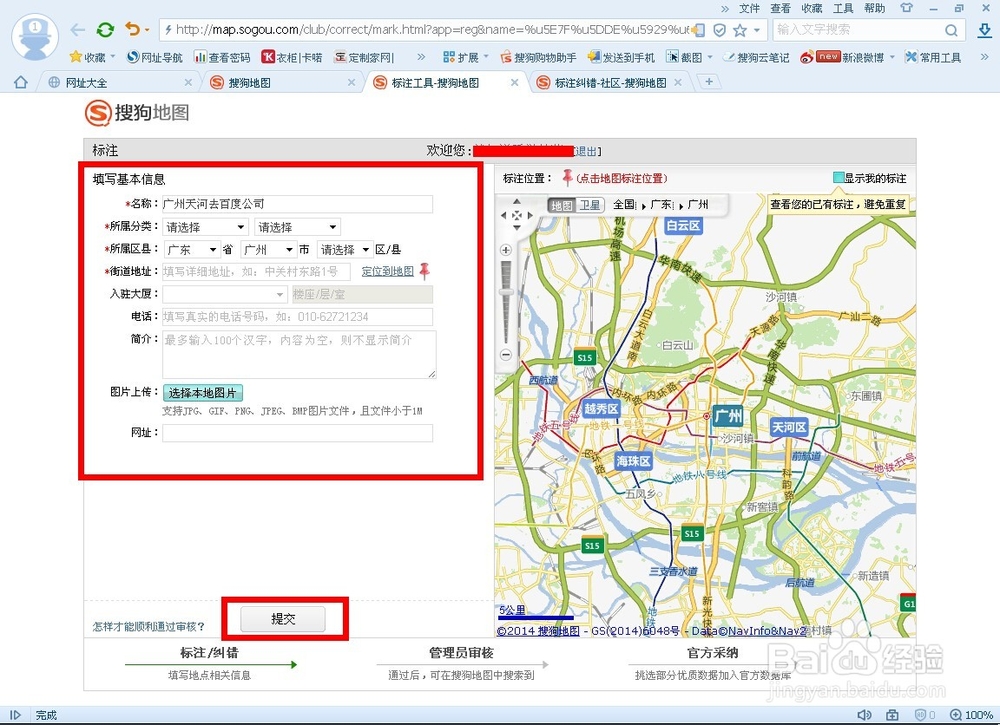Open the 广东 province dropdown
The width and height of the screenshot is (1000, 725).
tap(191, 249)
